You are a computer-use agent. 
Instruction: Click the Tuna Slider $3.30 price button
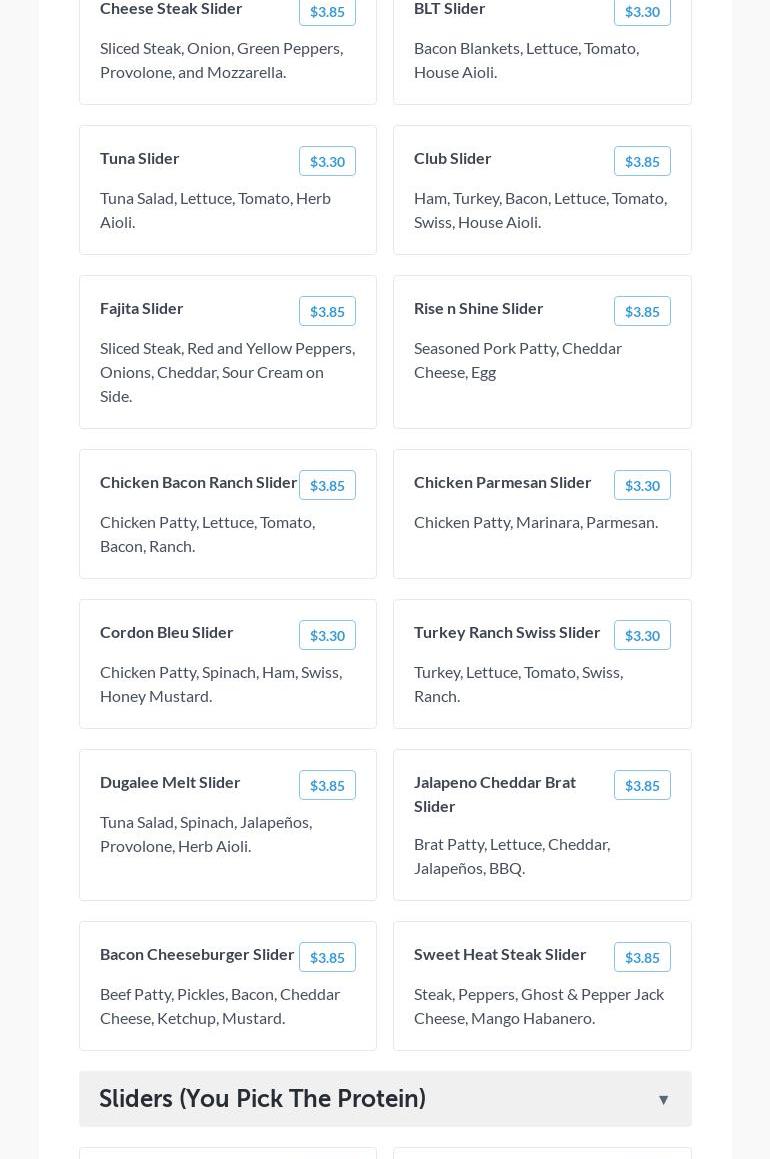pos(327,161)
